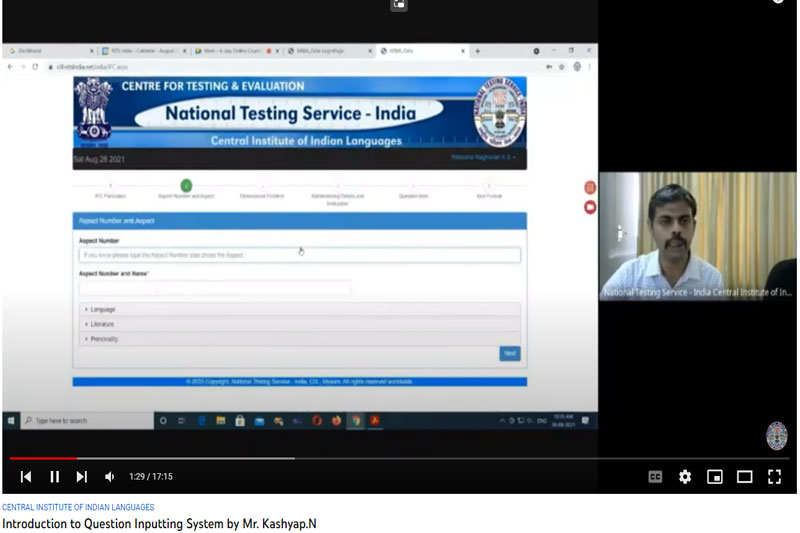Switch to miniplayer mode
The width and height of the screenshot is (800, 533).
[x=715, y=477]
